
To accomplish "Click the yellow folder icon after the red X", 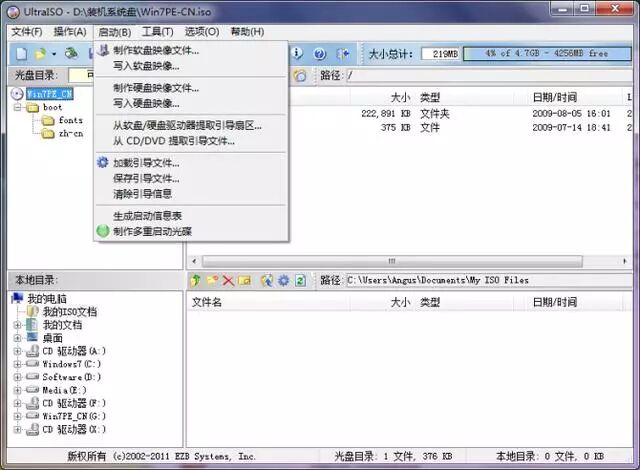I will (244, 280).
